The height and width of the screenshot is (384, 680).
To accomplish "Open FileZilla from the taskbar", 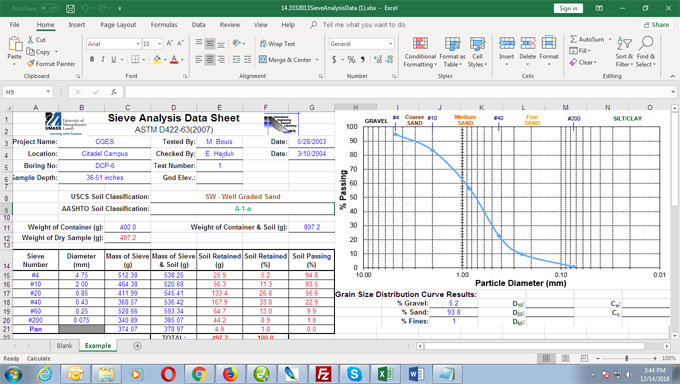I will [323, 374].
